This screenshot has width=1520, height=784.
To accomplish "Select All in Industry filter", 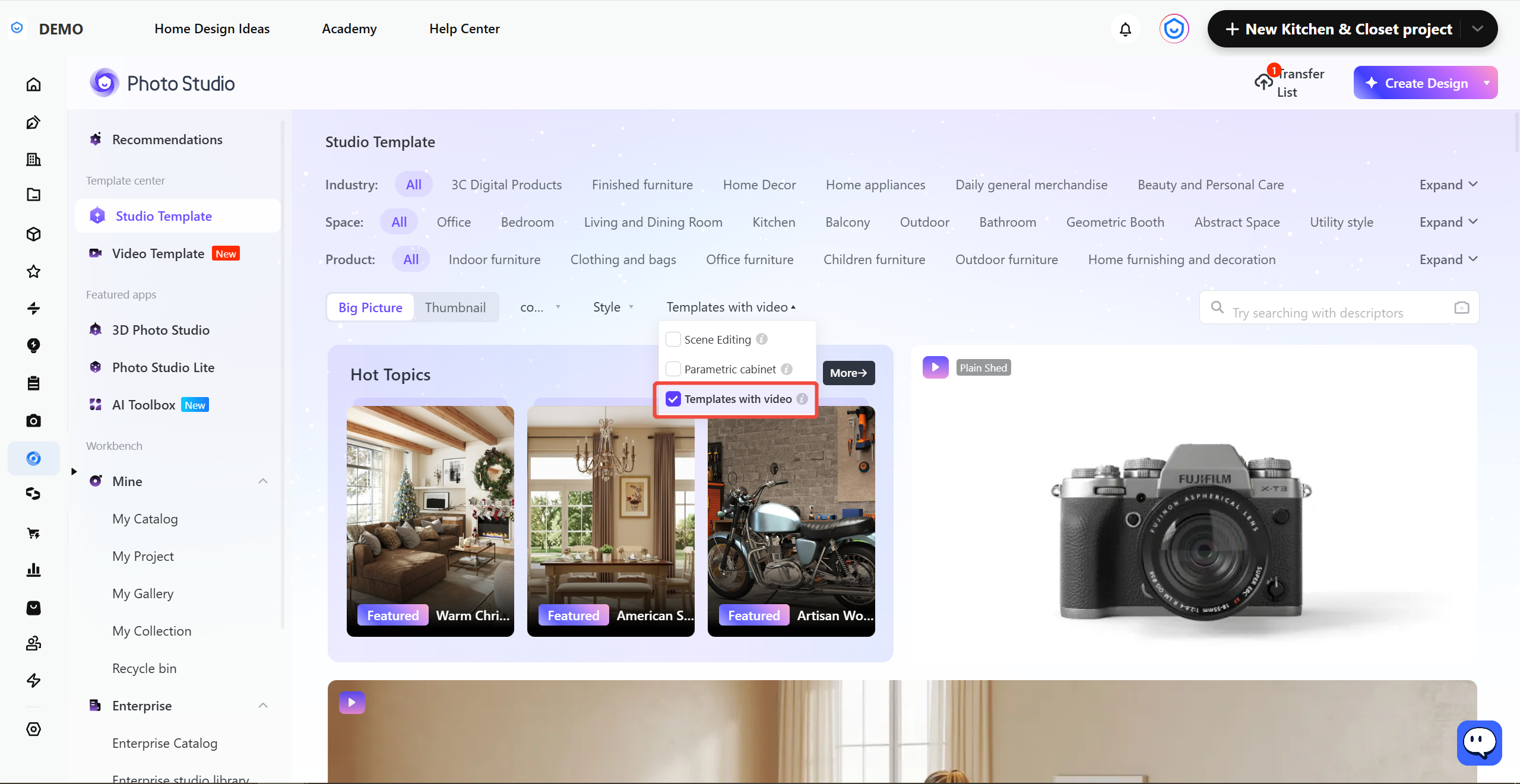I will coord(414,185).
